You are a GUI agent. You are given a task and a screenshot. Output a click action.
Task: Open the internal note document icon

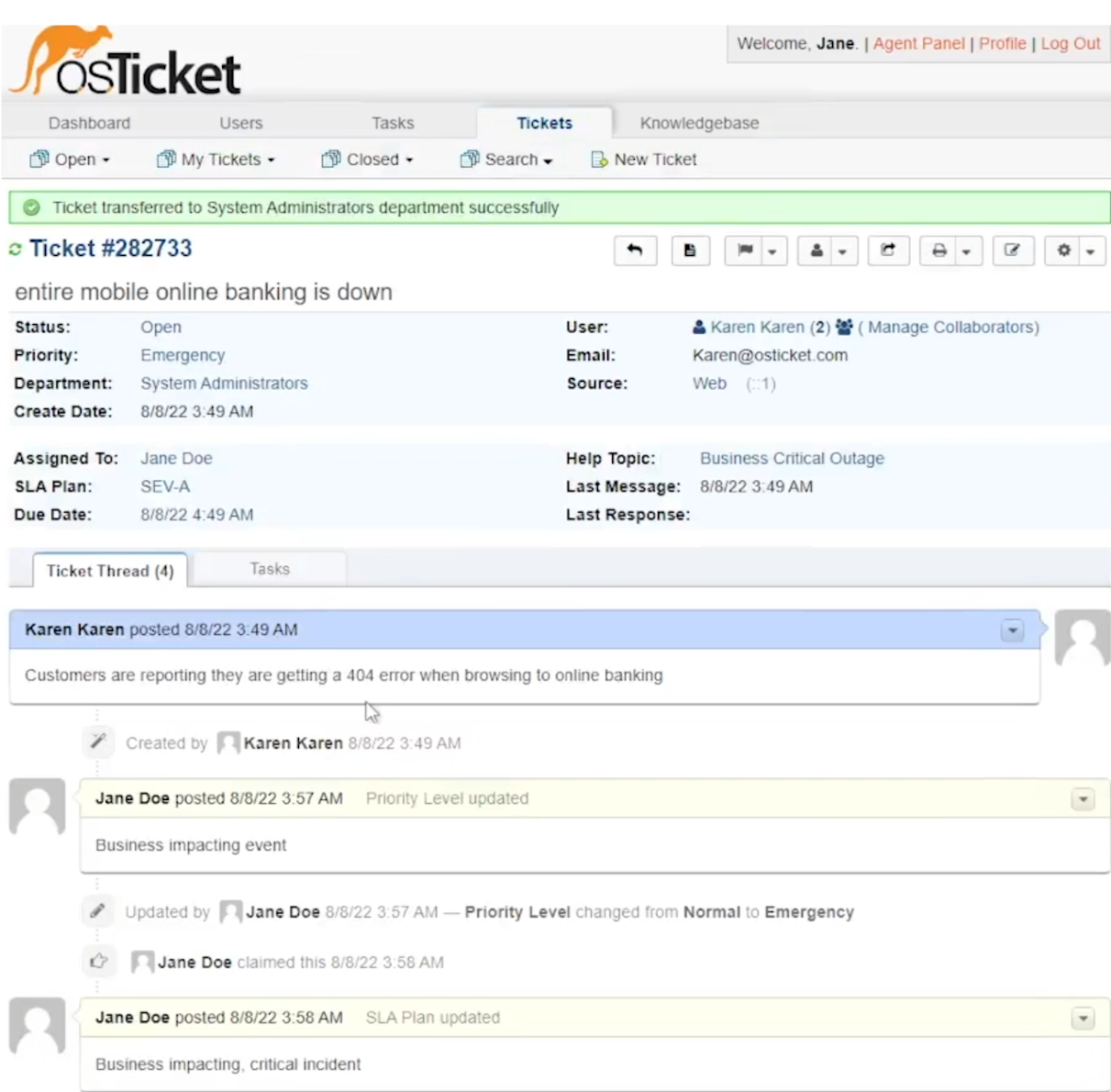[690, 250]
